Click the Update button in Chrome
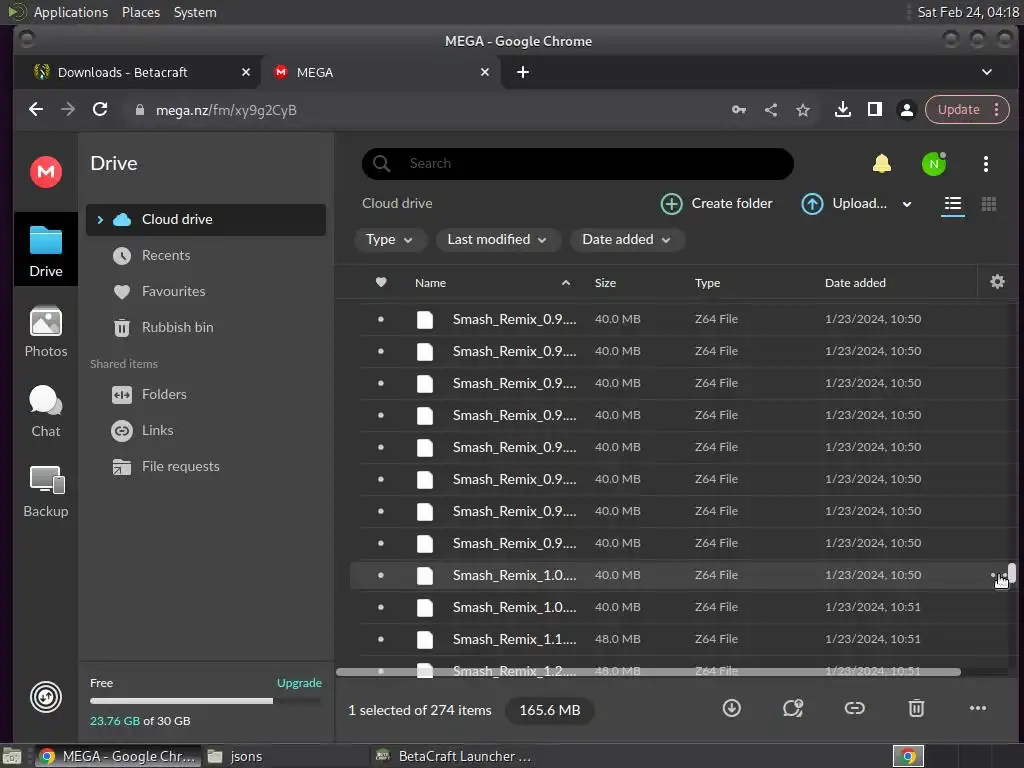1024x768 pixels. pyautogui.click(x=958, y=110)
